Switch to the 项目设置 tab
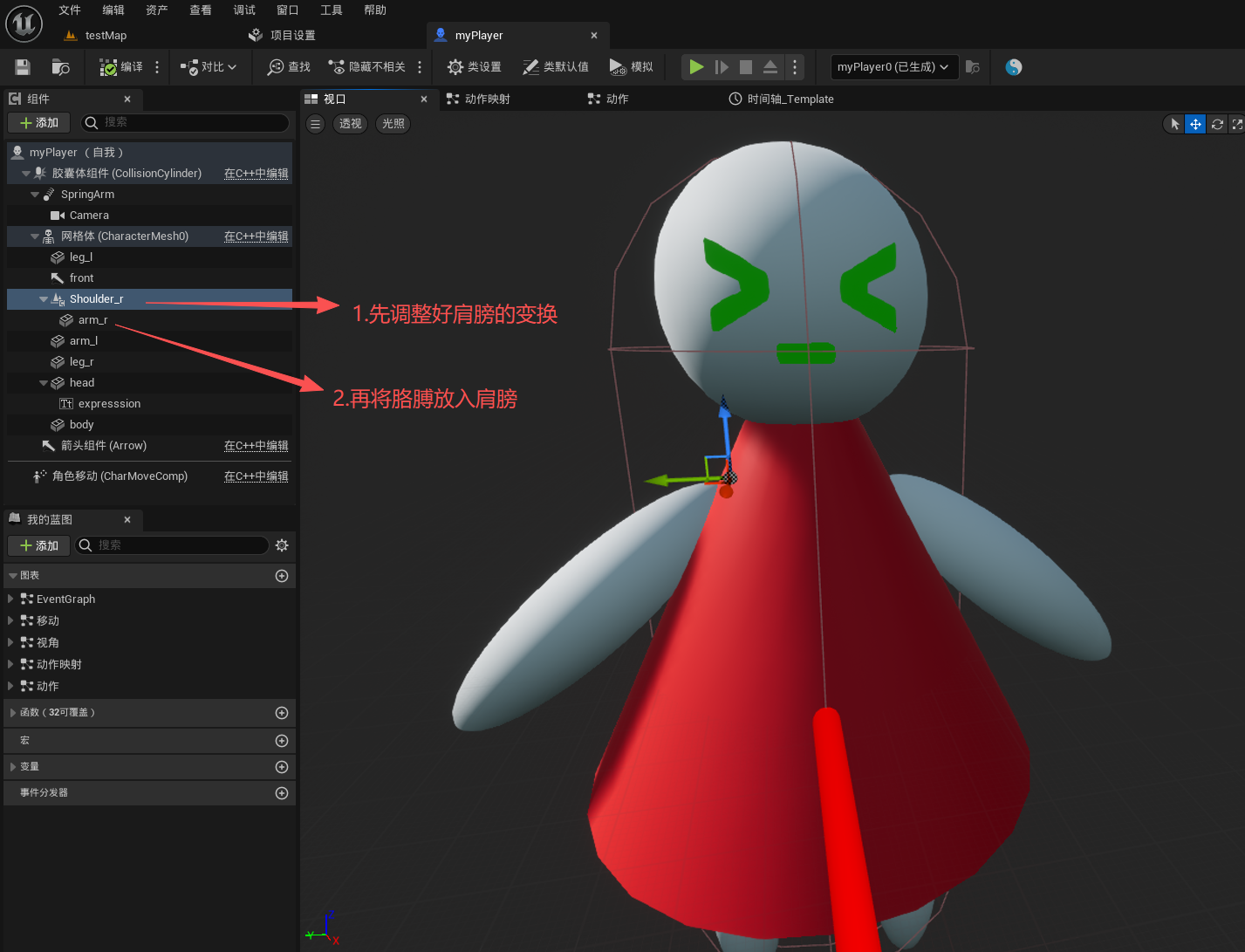This screenshot has width=1245, height=952. (x=284, y=36)
